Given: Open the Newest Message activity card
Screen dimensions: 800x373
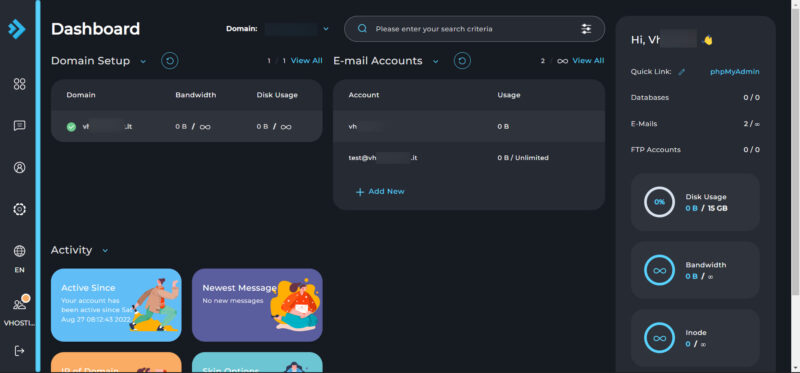Looking at the screenshot, I should point(257,305).
